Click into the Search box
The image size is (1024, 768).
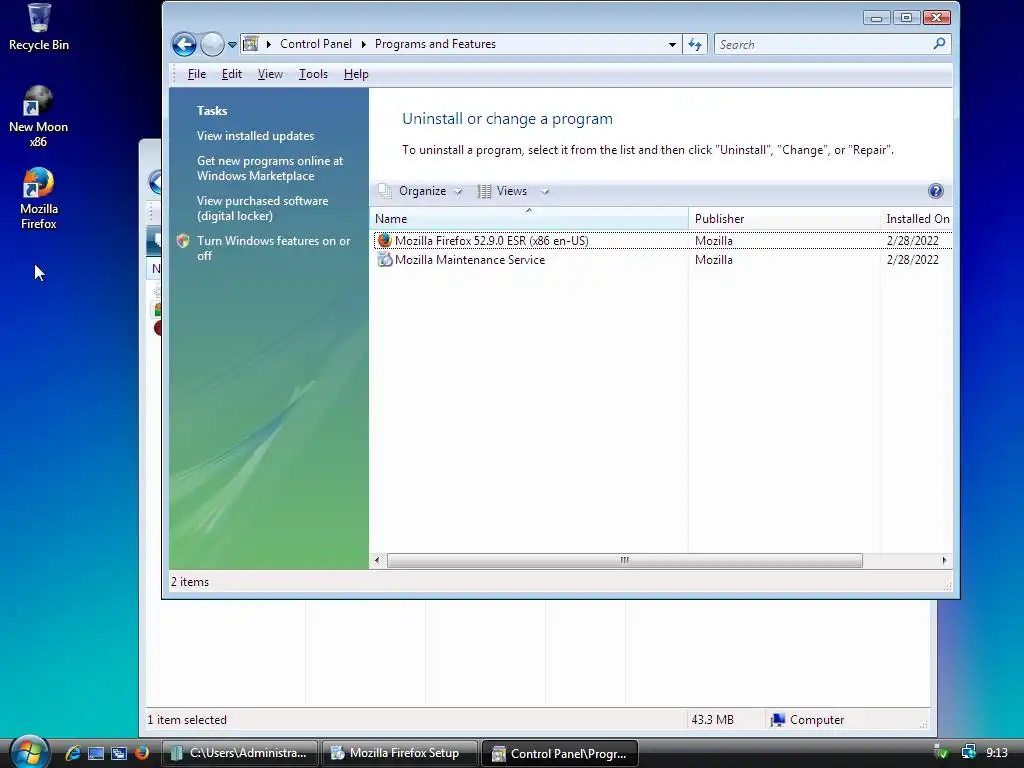point(823,44)
